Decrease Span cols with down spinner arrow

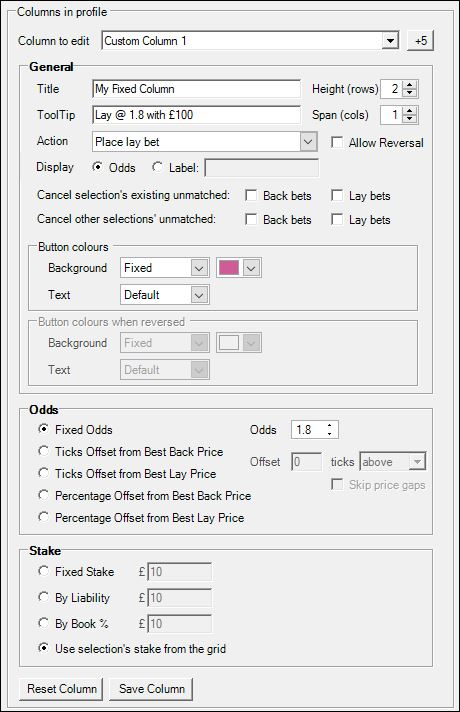(410, 119)
